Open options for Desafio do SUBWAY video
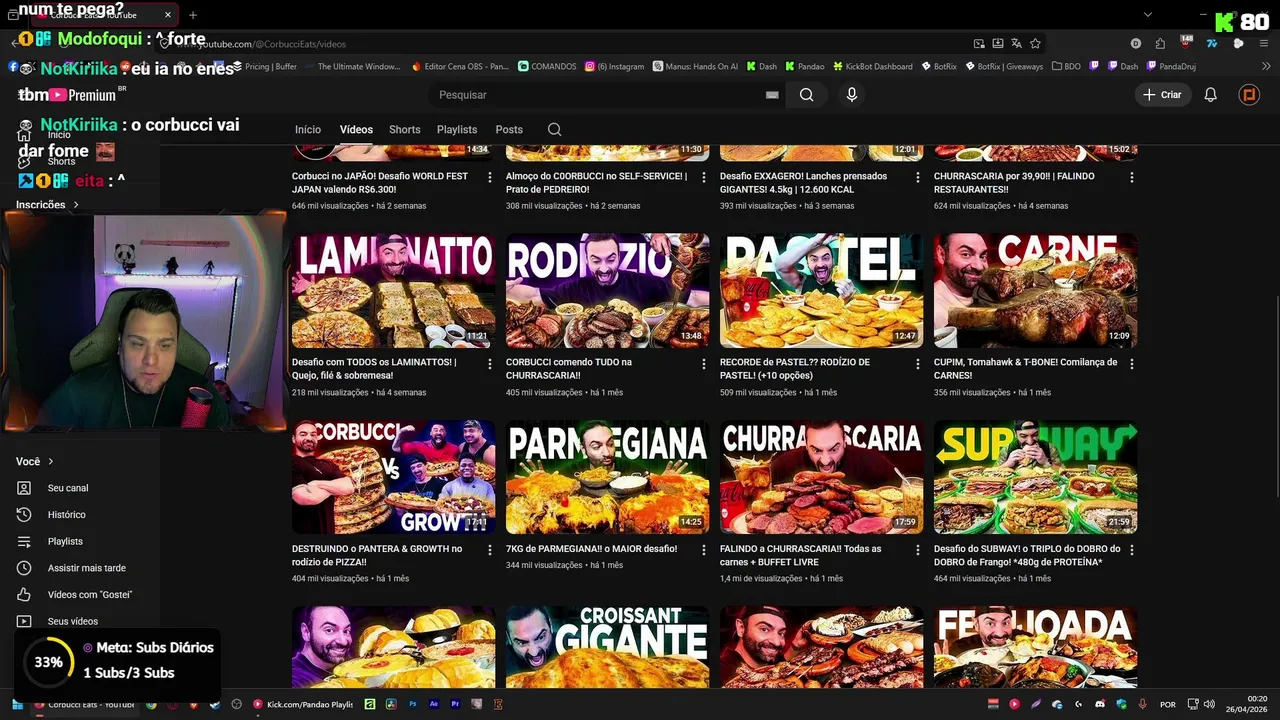 [x=1132, y=550]
